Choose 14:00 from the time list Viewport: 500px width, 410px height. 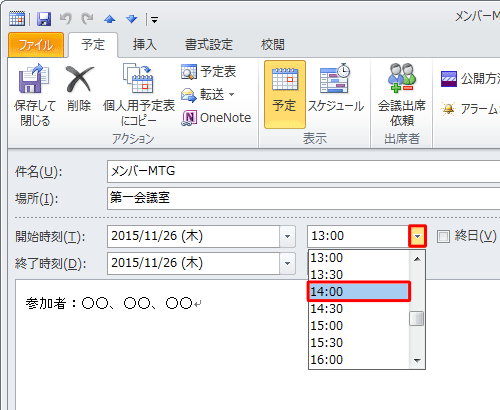(359, 292)
